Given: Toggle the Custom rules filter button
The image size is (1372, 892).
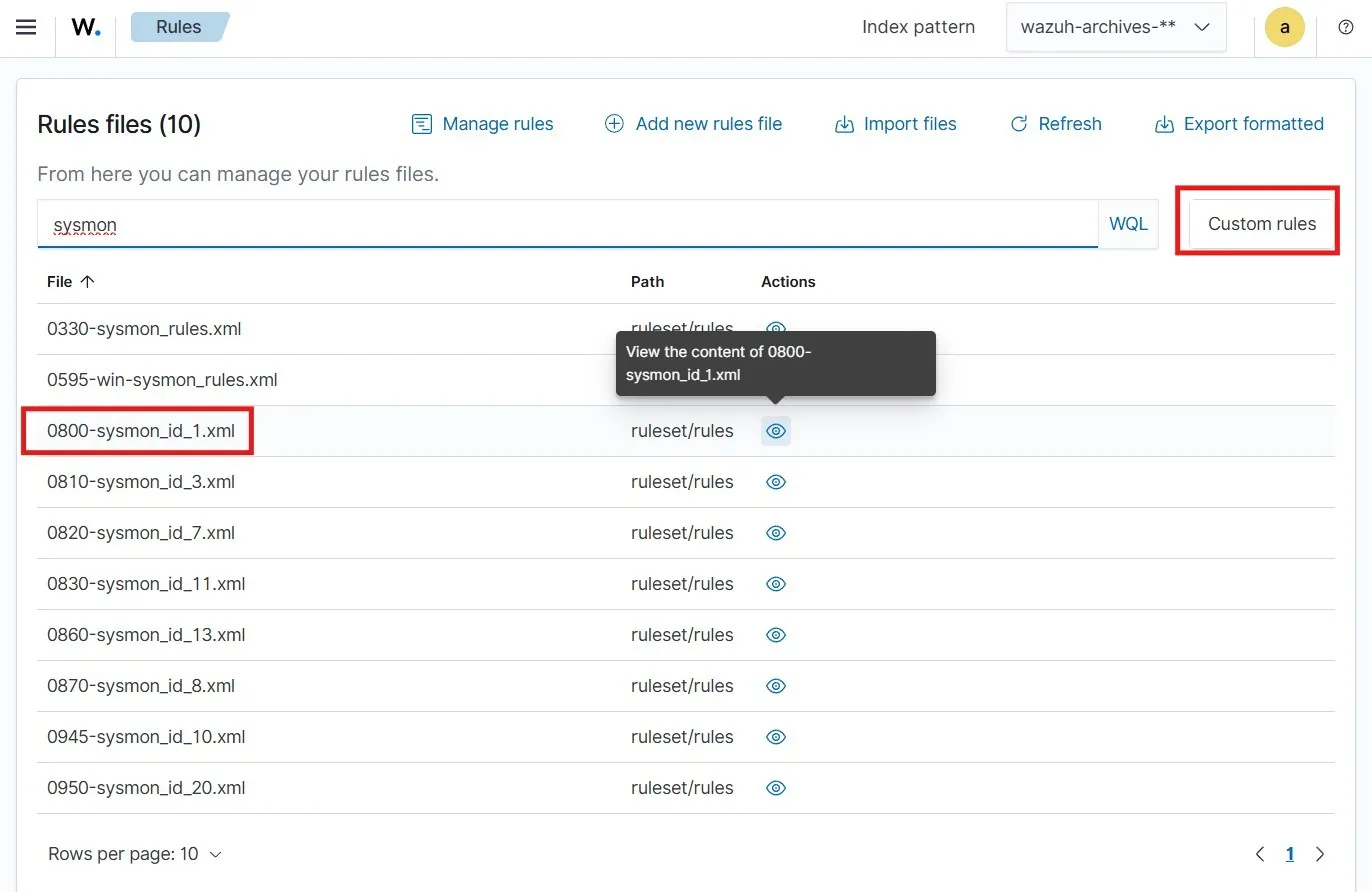Looking at the screenshot, I should pos(1261,224).
